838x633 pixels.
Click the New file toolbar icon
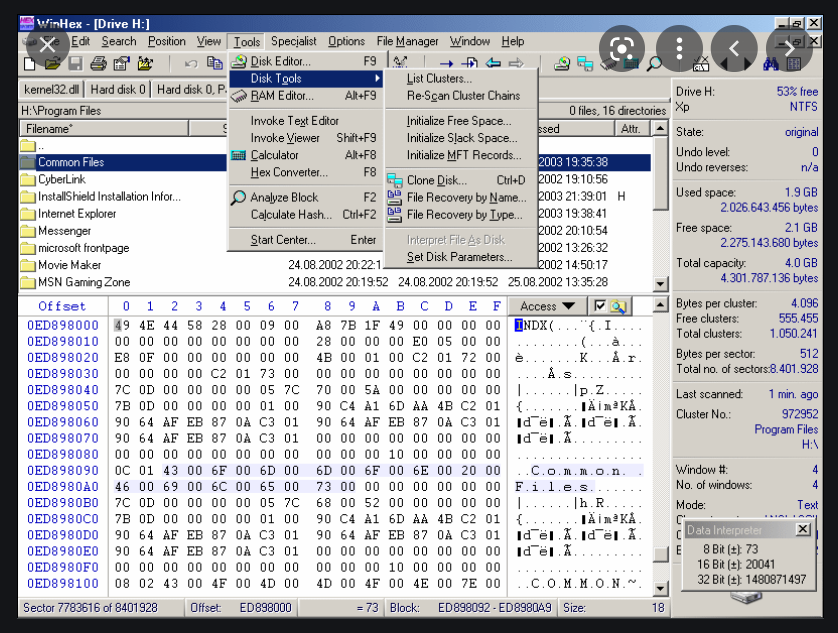click(x=30, y=64)
